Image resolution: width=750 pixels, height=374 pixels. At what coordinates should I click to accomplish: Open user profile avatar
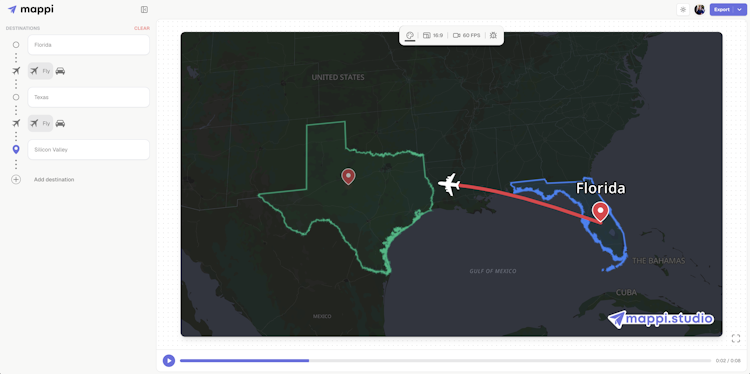tap(699, 10)
